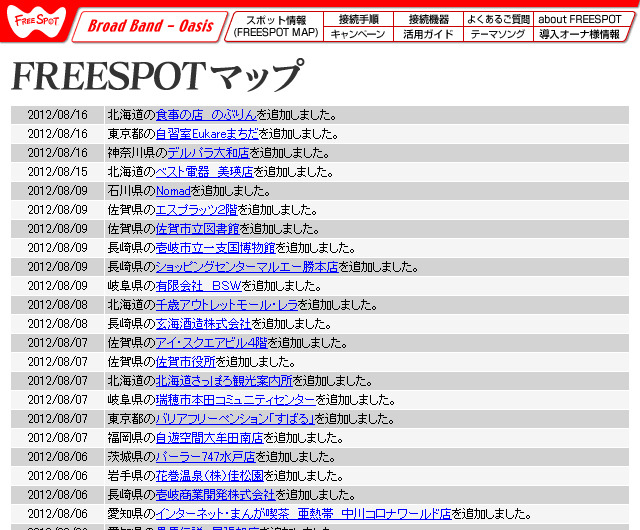Open バリアフリーペンション「すばる」 link

pyautogui.click(x=235, y=419)
